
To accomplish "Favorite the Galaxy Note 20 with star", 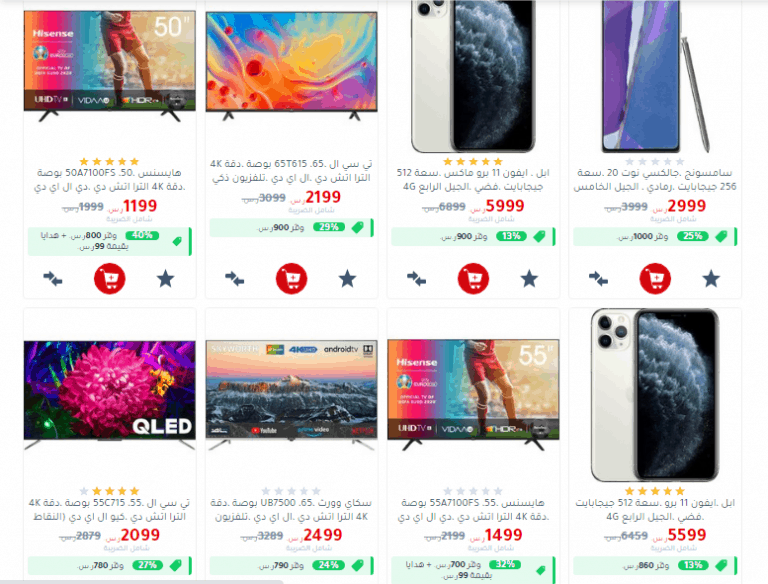I will [x=711, y=279].
